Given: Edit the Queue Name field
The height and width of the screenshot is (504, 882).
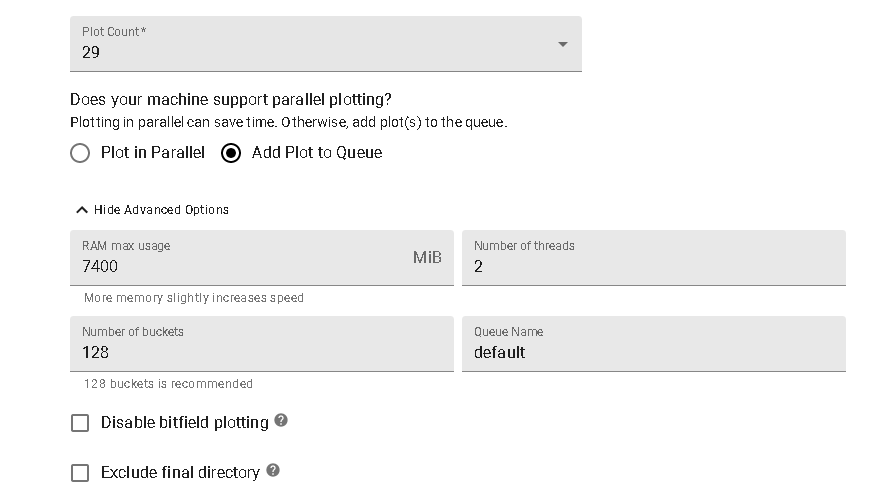Looking at the screenshot, I should 653,352.
